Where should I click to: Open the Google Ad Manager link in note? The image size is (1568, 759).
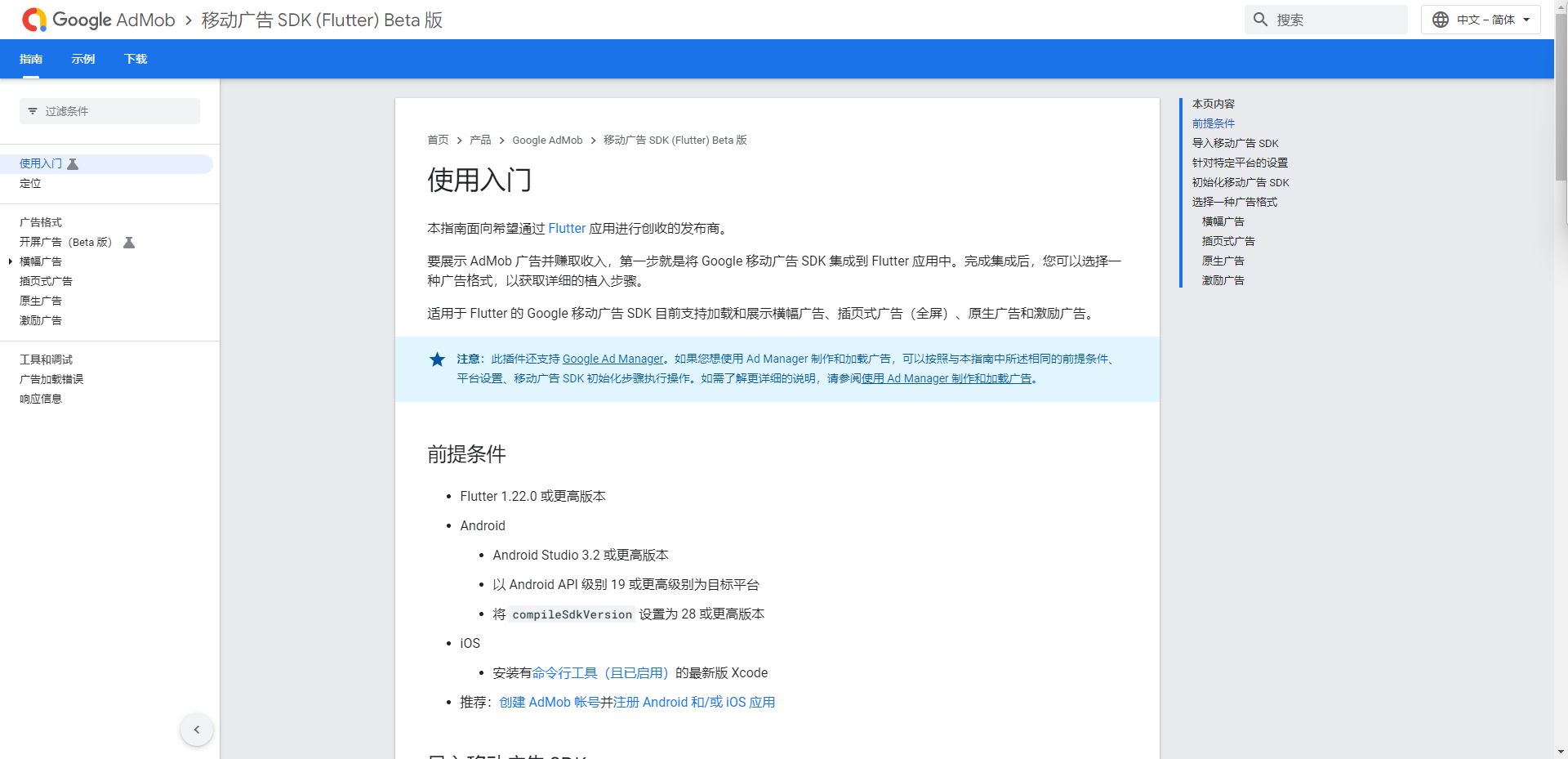click(613, 359)
